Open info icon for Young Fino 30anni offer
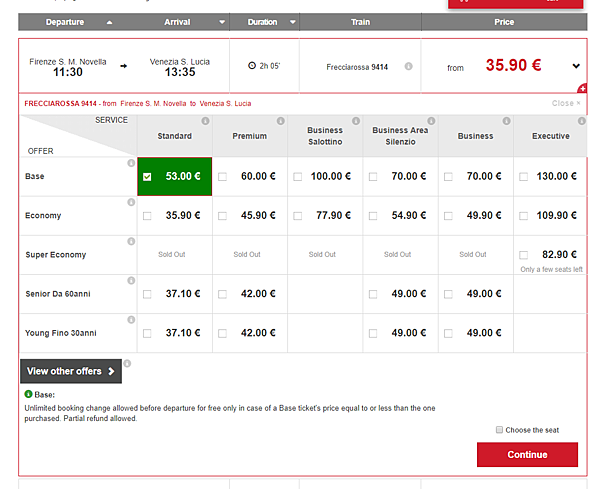The height and width of the screenshot is (489, 600). [x=131, y=319]
